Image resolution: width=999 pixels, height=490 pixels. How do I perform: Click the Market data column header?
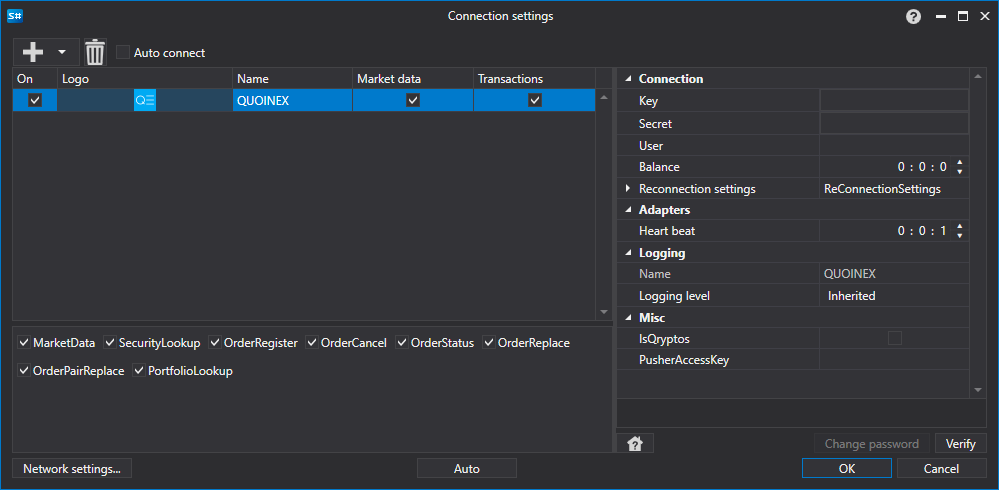[x=413, y=79]
